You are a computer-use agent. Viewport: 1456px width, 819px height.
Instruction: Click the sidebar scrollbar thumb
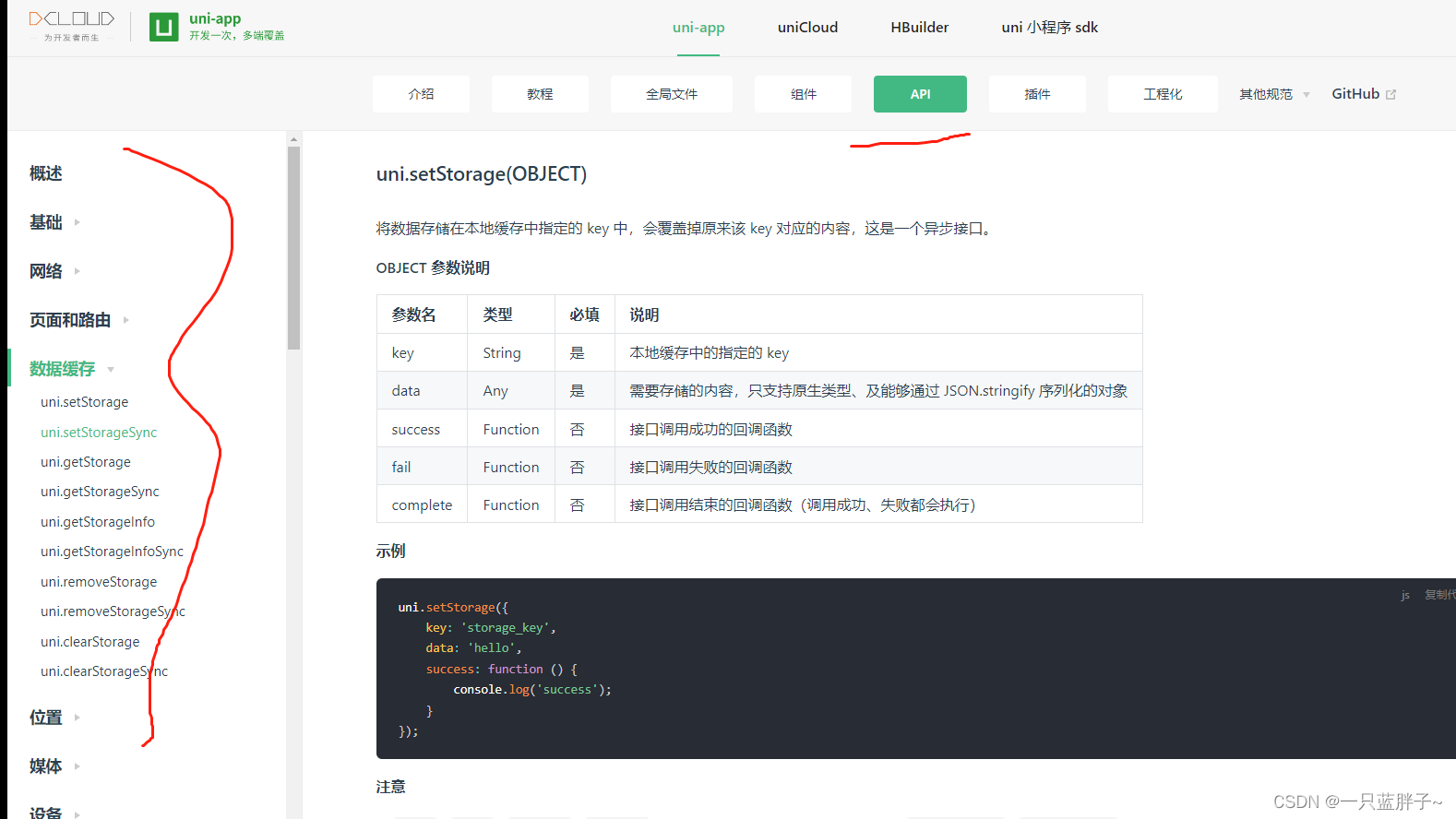(x=293, y=248)
